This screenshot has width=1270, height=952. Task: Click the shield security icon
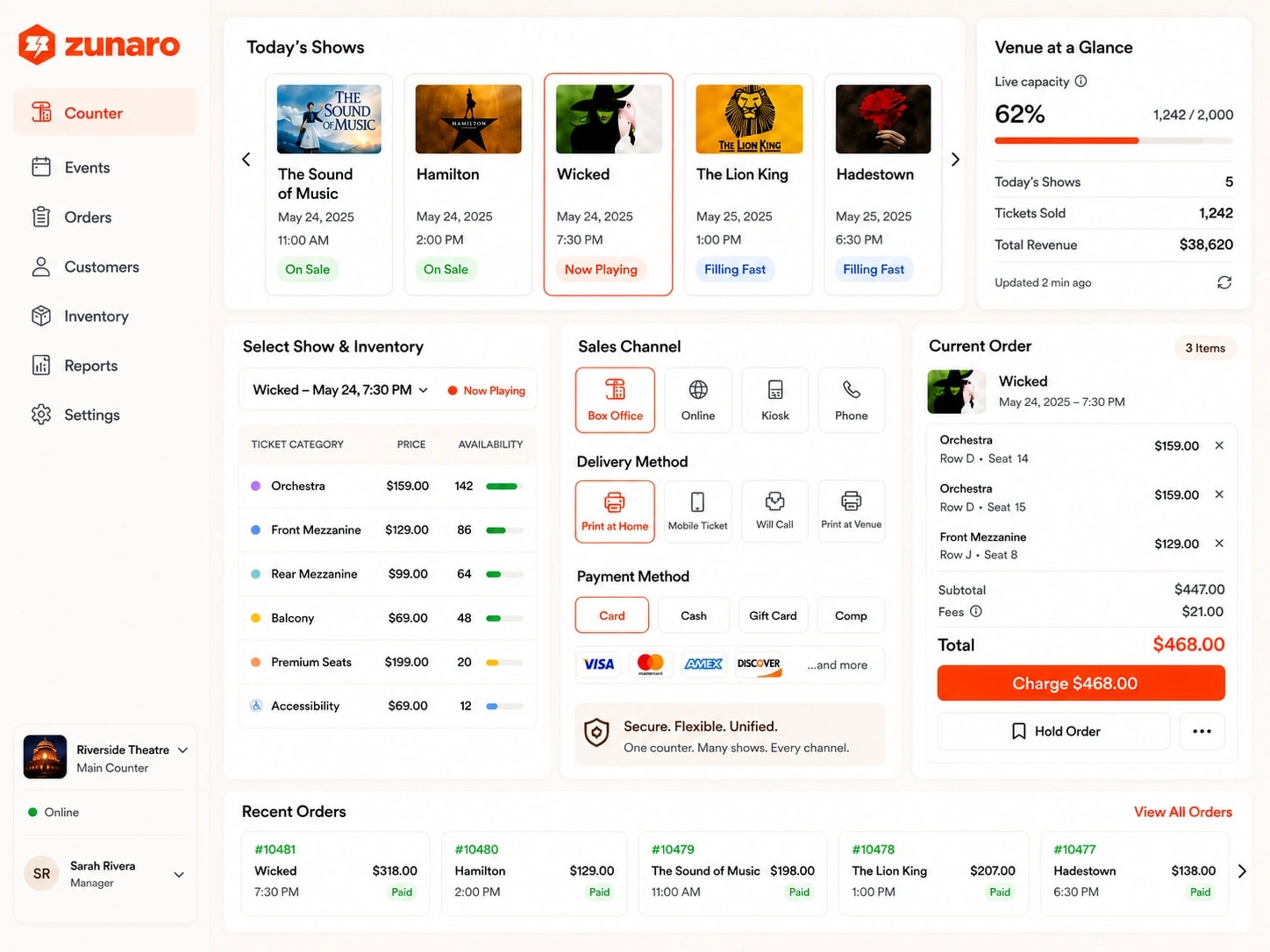tap(596, 732)
